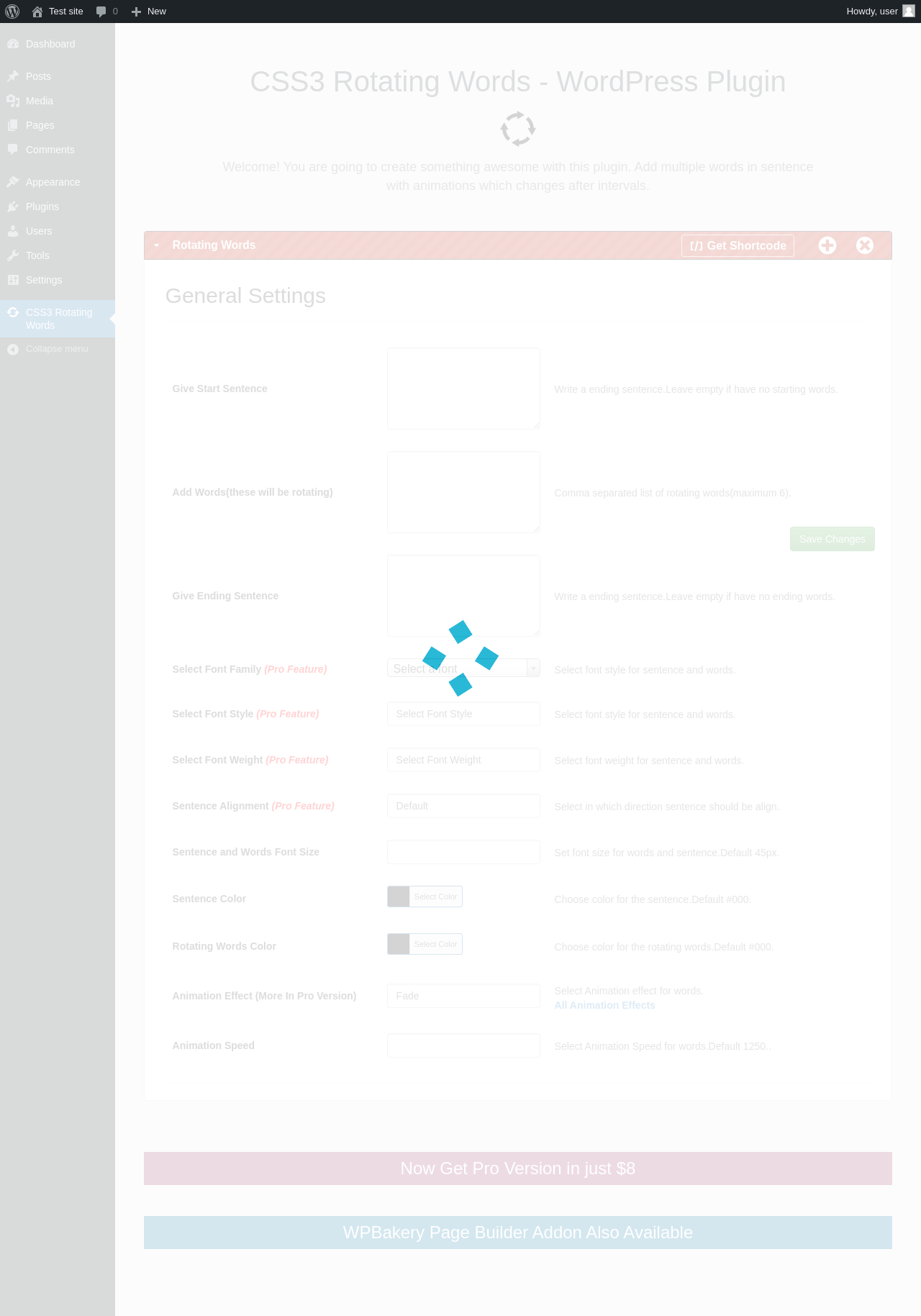
Task: Click Now Get Pro Version banner
Action: click(x=518, y=1168)
